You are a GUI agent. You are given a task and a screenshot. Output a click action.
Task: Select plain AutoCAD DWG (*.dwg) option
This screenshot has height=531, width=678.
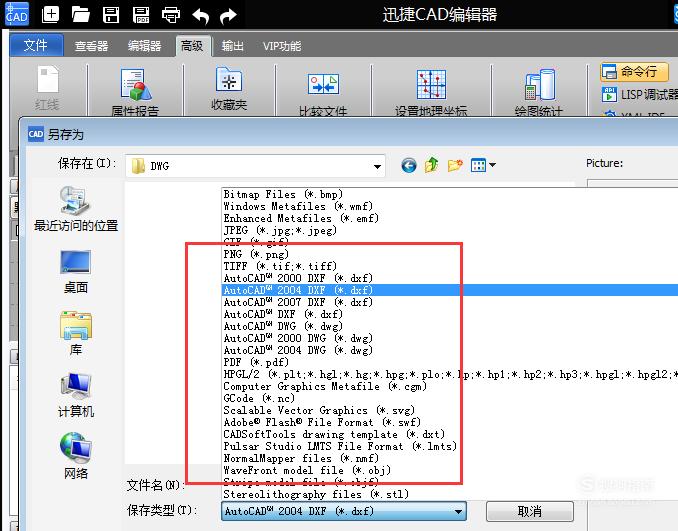(x=283, y=326)
